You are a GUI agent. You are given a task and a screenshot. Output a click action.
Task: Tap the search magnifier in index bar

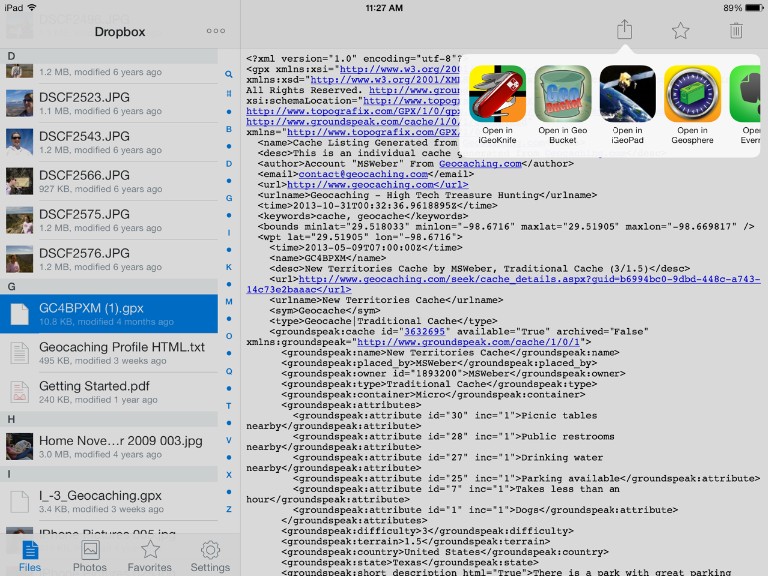[x=229, y=74]
